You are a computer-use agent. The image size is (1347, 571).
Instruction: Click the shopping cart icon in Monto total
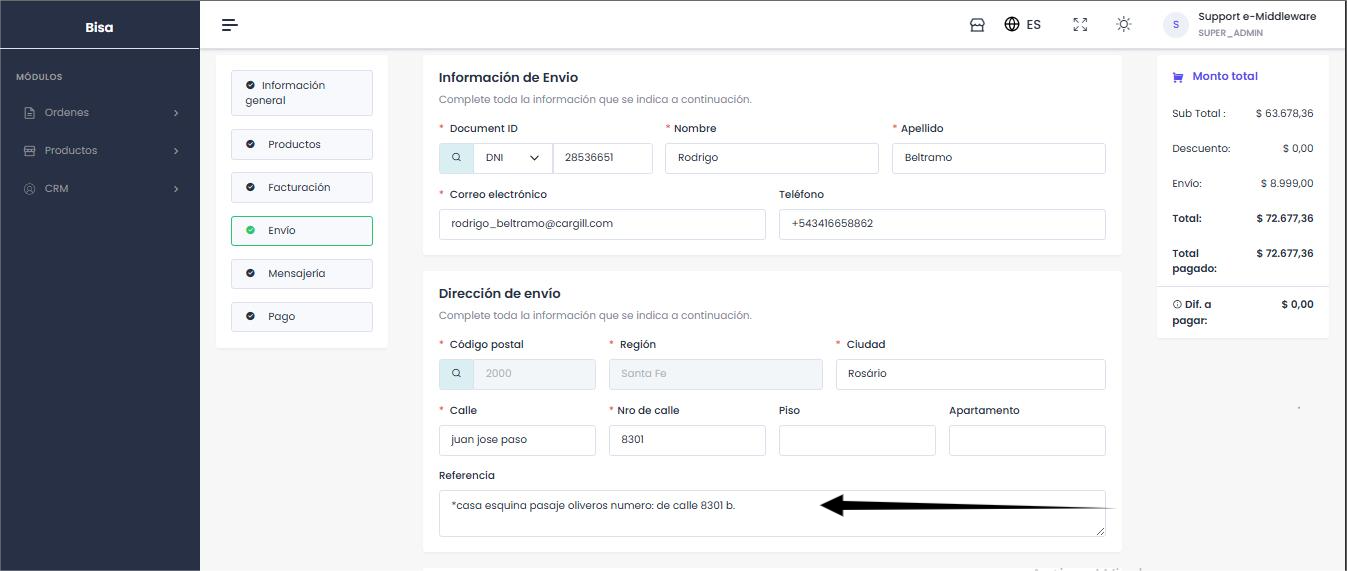(x=1177, y=77)
